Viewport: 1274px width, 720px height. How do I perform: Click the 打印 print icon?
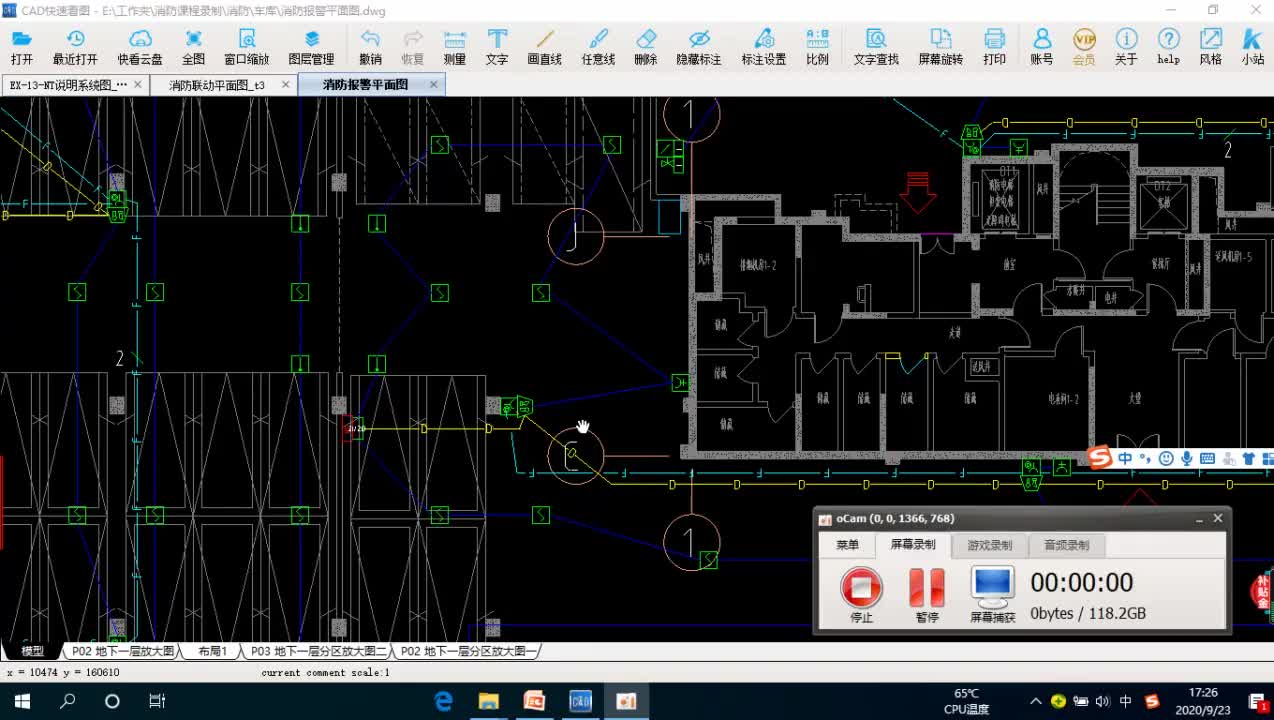click(994, 46)
